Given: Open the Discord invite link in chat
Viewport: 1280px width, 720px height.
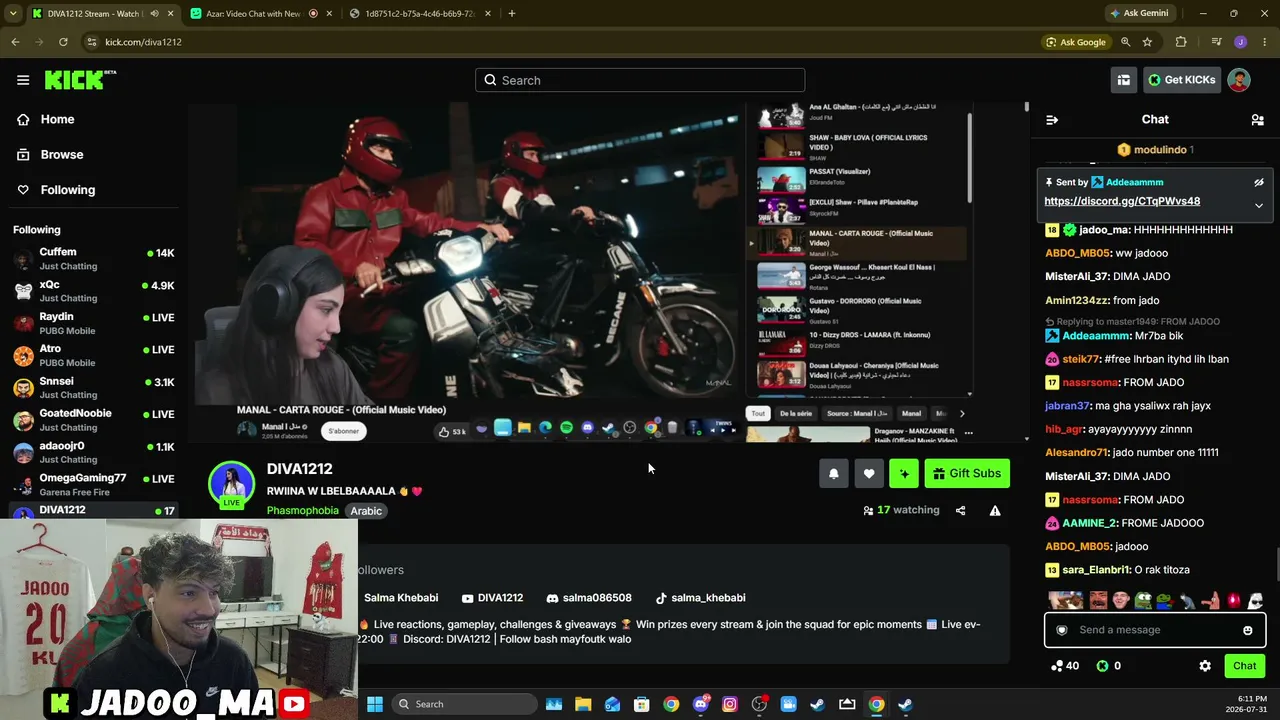Looking at the screenshot, I should (1122, 201).
